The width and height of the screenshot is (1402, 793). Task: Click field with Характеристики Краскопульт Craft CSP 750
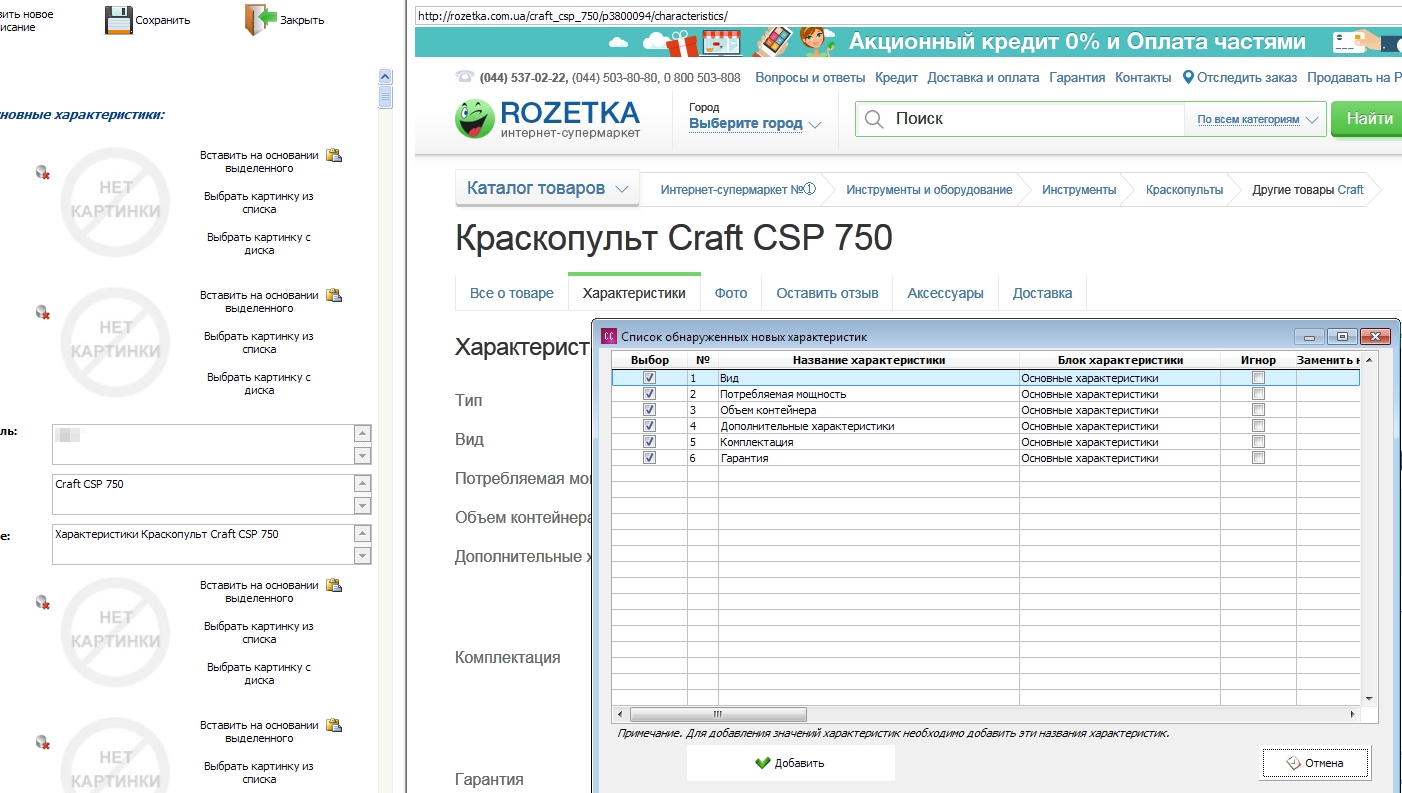pyautogui.click(x=203, y=544)
